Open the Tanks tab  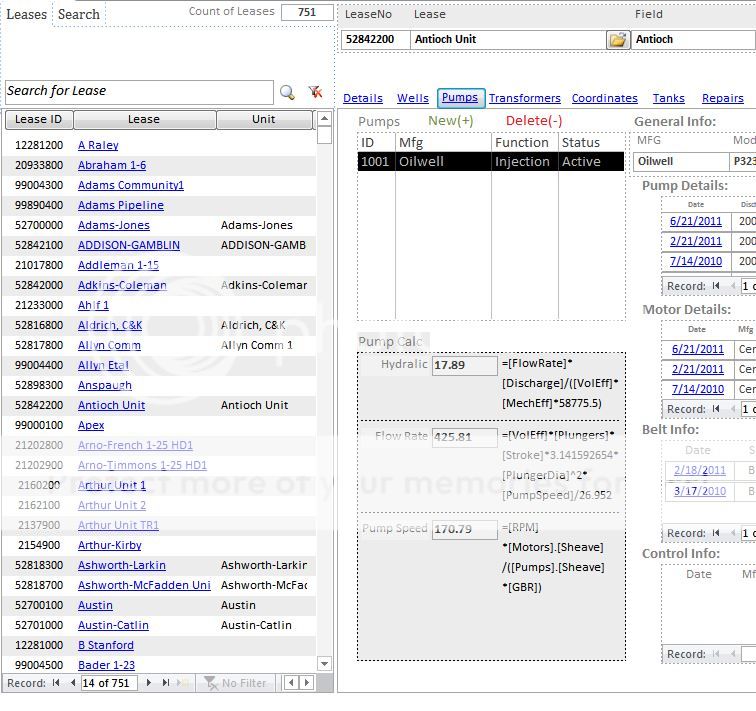(x=668, y=98)
